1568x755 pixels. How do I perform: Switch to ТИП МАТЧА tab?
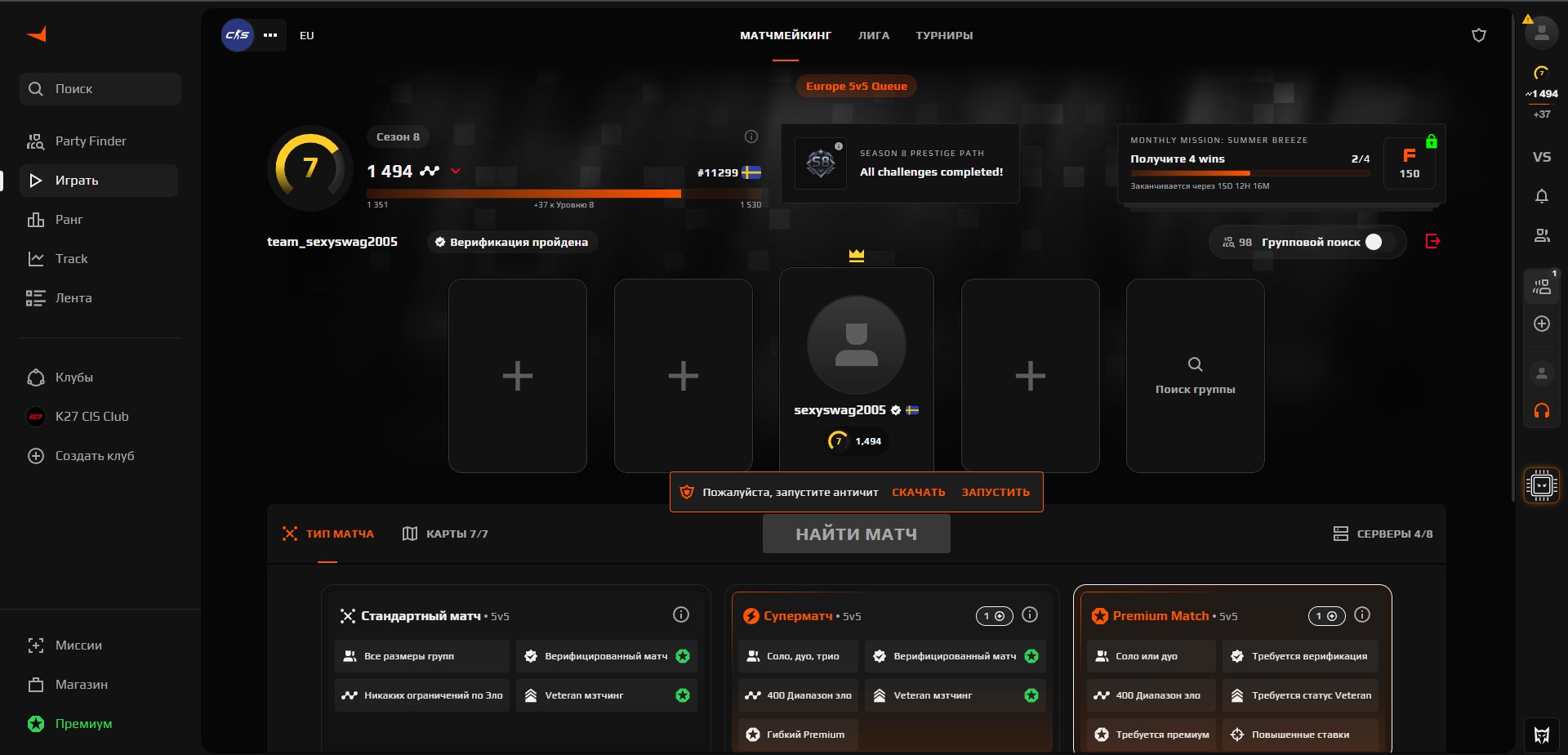coord(327,534)
